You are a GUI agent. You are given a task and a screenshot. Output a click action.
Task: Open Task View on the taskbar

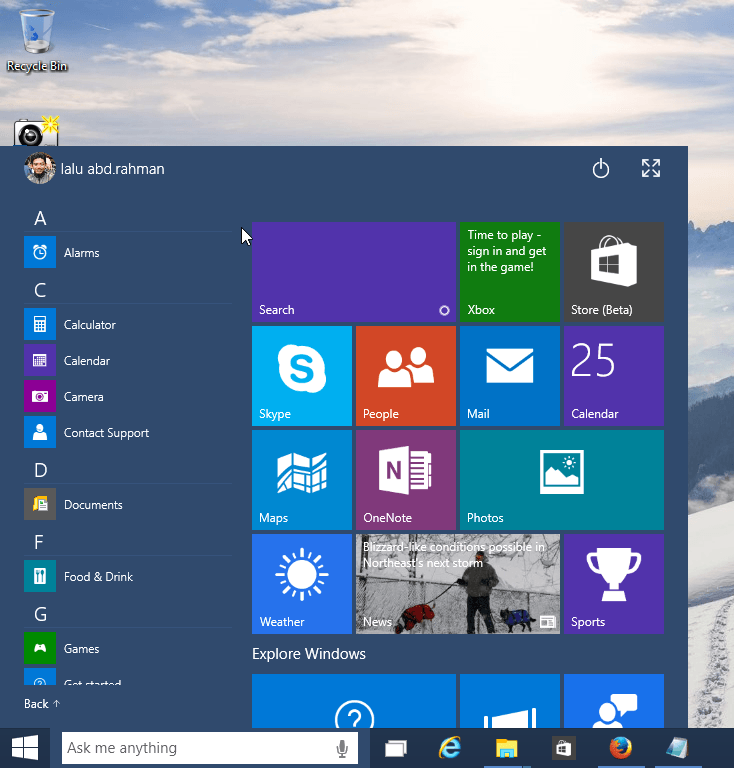[396, 748]
